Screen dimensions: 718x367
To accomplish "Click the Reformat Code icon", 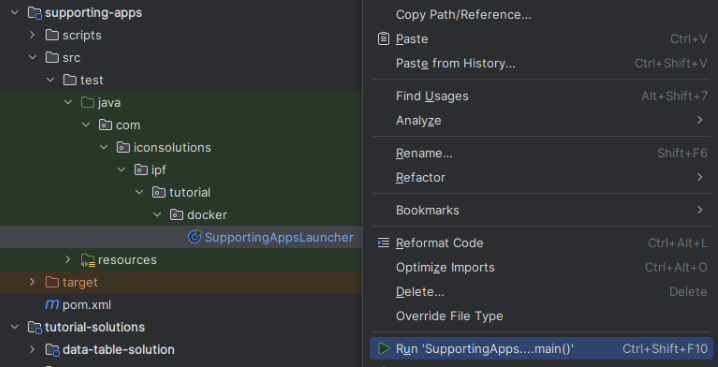I will 383,243.
